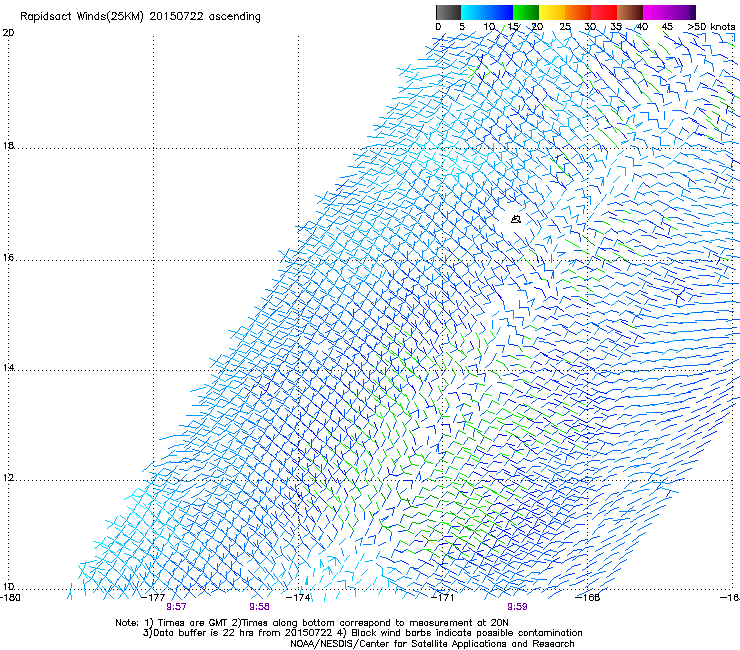Click the brown 35-40 knots legend swatch

click(630, 12)
